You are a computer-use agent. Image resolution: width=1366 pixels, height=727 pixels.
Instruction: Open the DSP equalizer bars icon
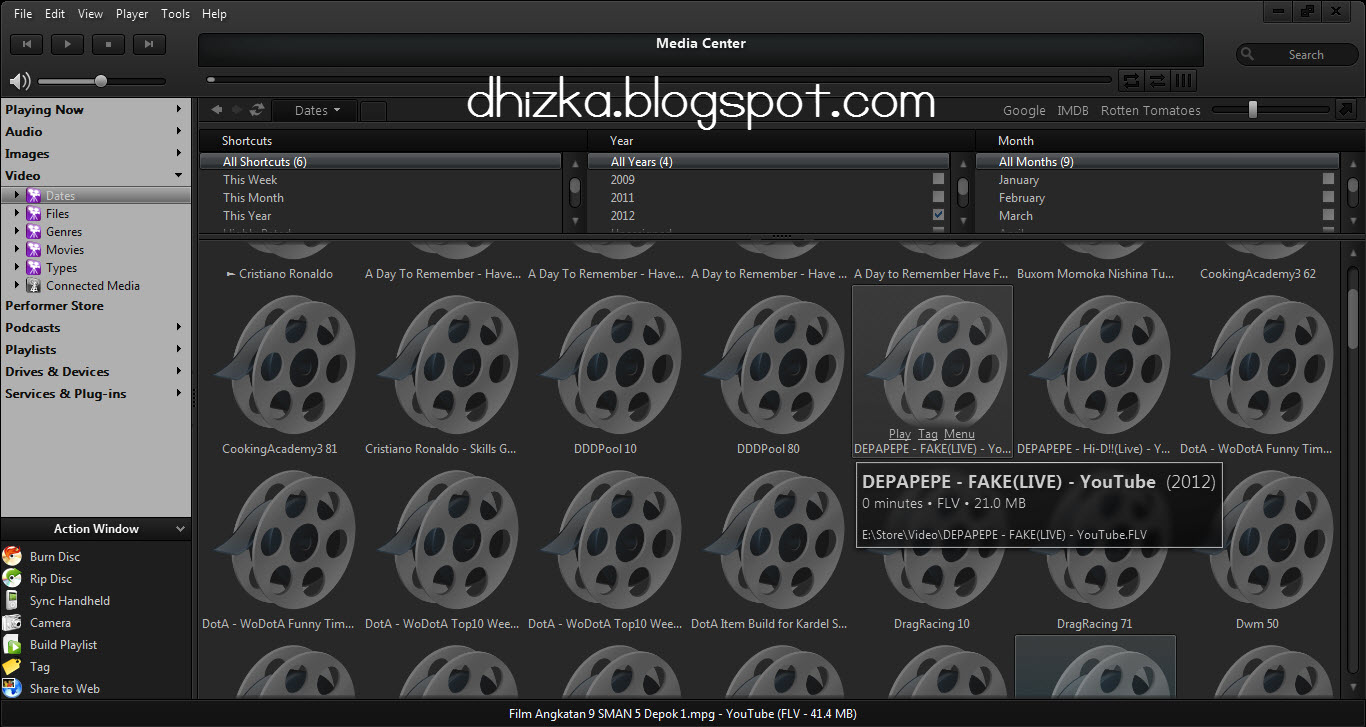[x=1183, y=80]
